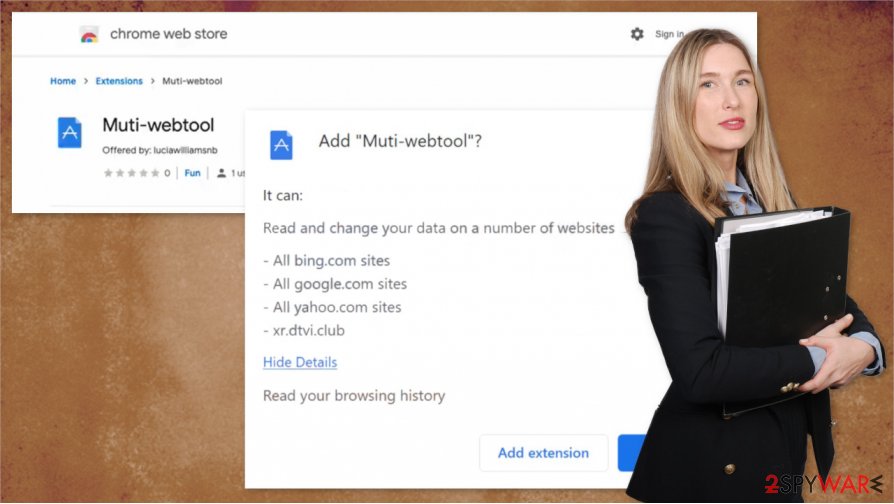Click 'All bing.com sites' entry
The width and height of the screenshot is (894, 504).
tap(327, 261)
